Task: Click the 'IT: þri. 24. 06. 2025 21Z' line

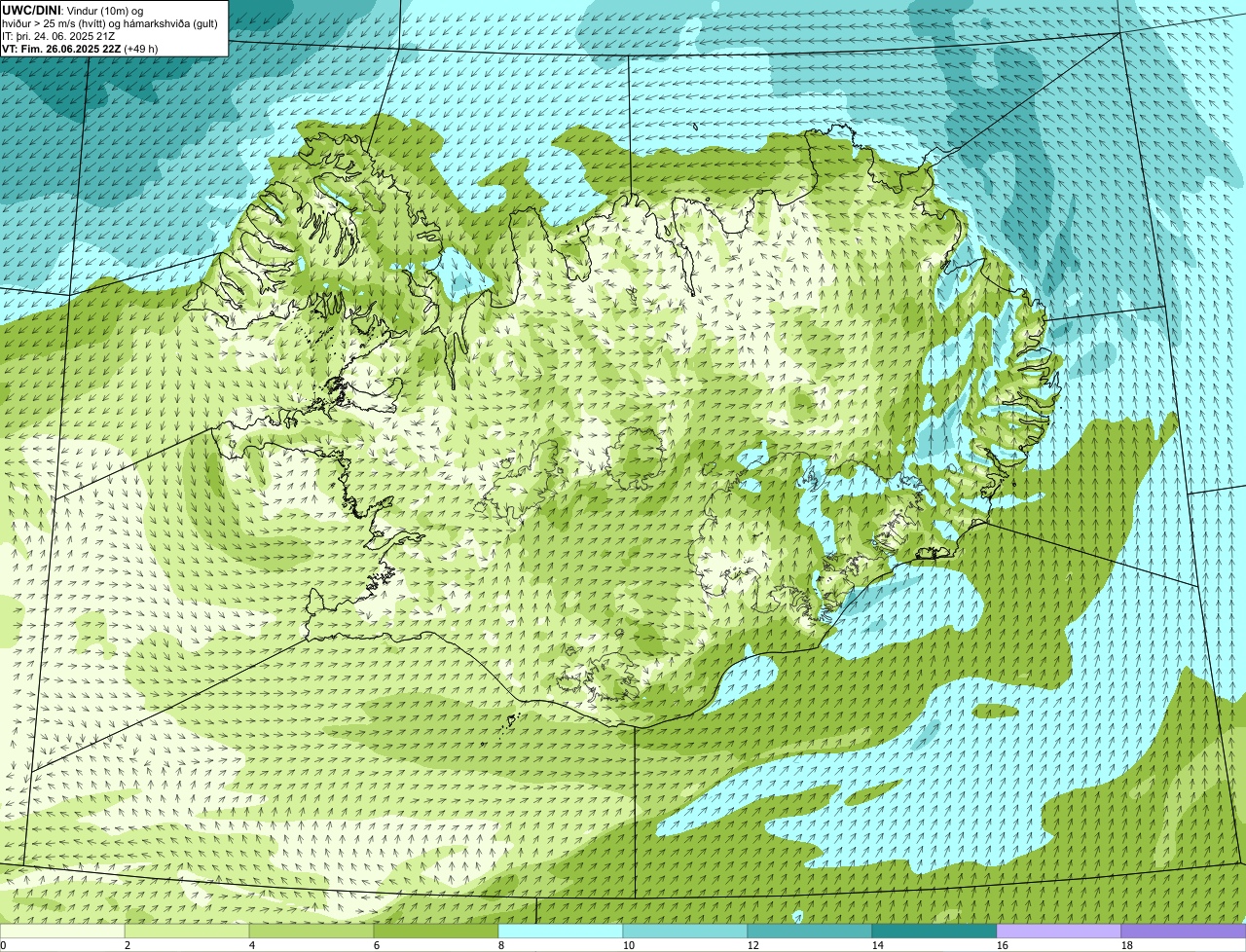Action: [x=59, y=36]
